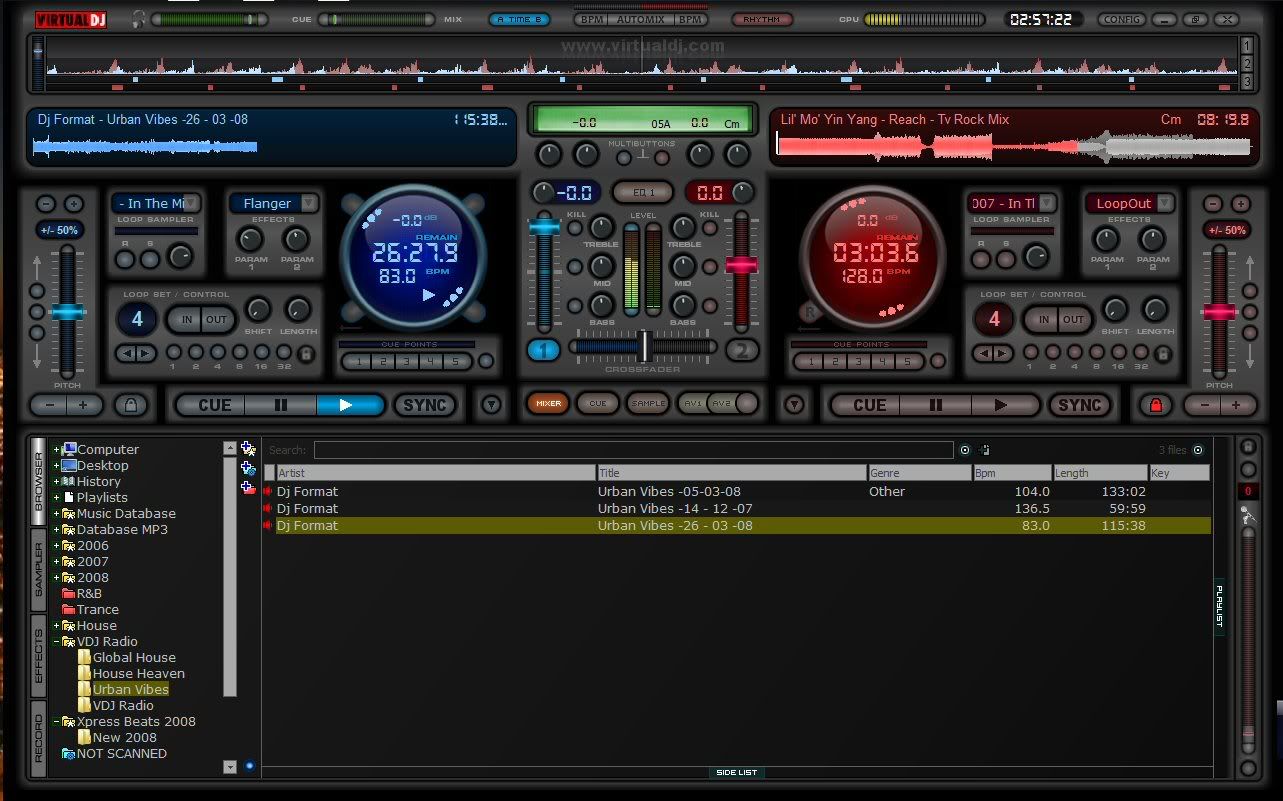This screenshot has height=801, width=1283.
Task: Select the House Heaven folder
Action: pos(139,674)
